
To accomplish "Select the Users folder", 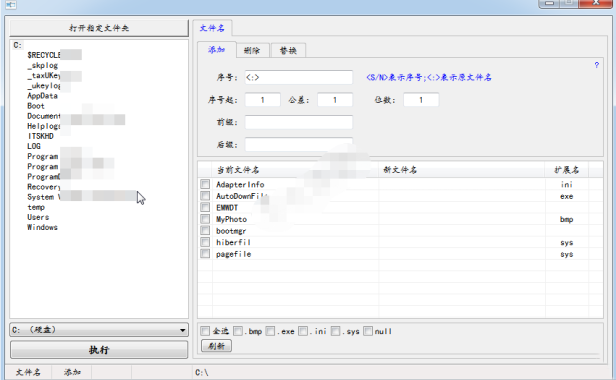I will pos(38,217).
